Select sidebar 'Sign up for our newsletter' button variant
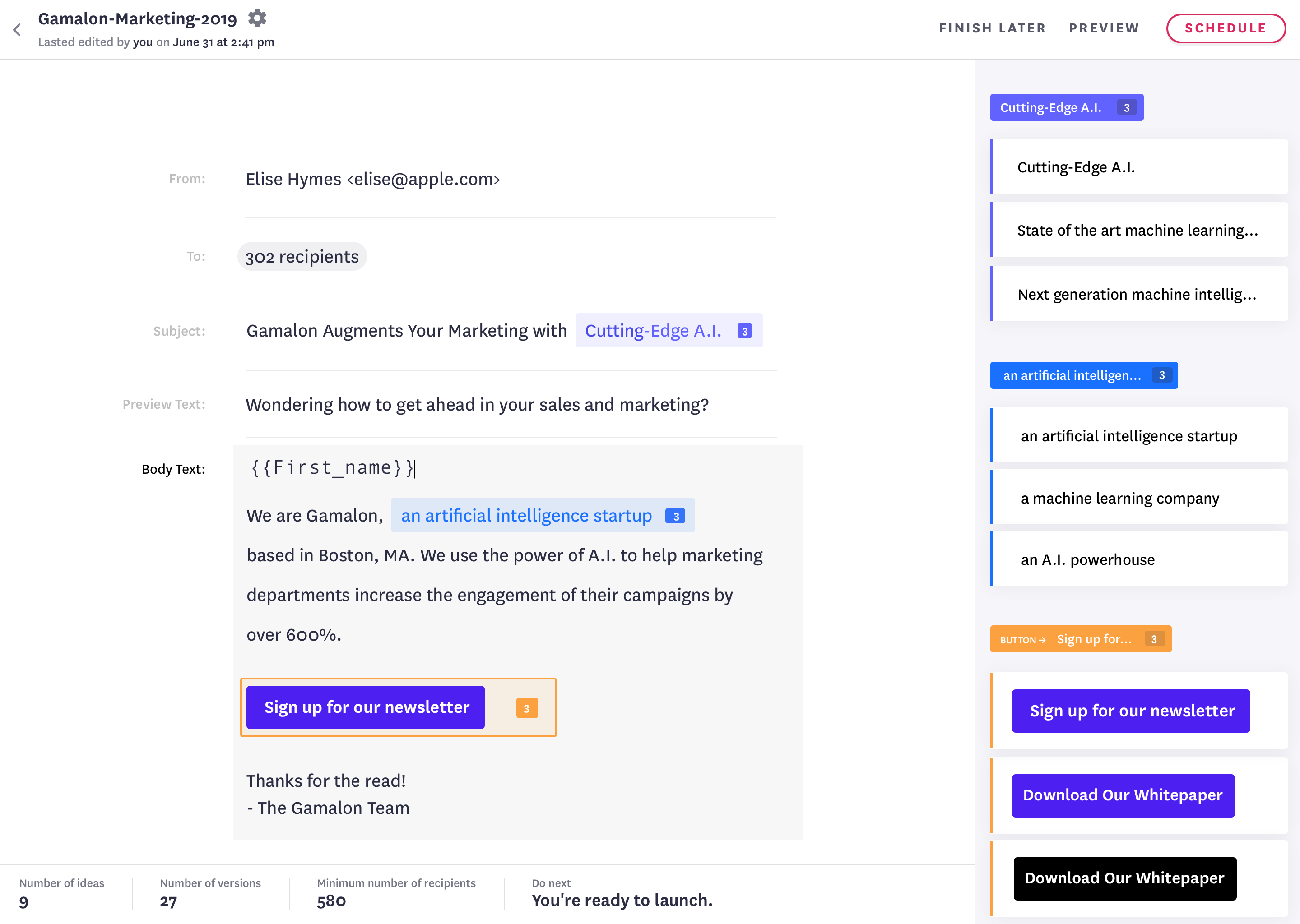This screenshot has width=1300, height=924. pos(1131,711)
